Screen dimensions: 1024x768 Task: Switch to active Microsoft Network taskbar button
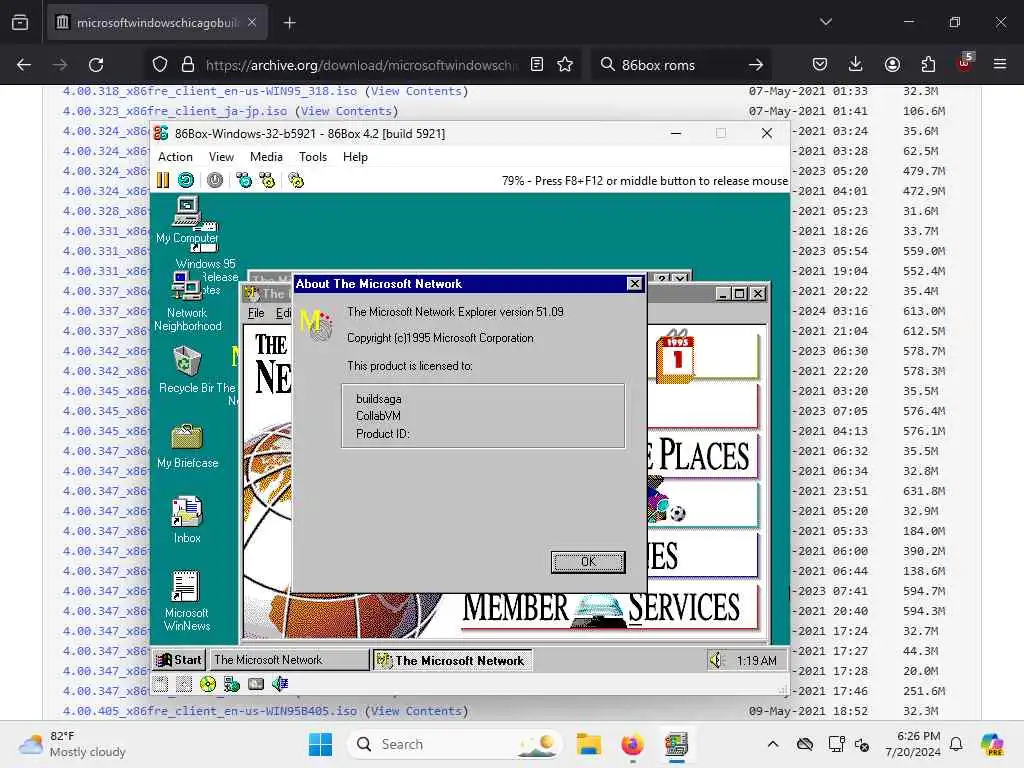coord(453,660)
